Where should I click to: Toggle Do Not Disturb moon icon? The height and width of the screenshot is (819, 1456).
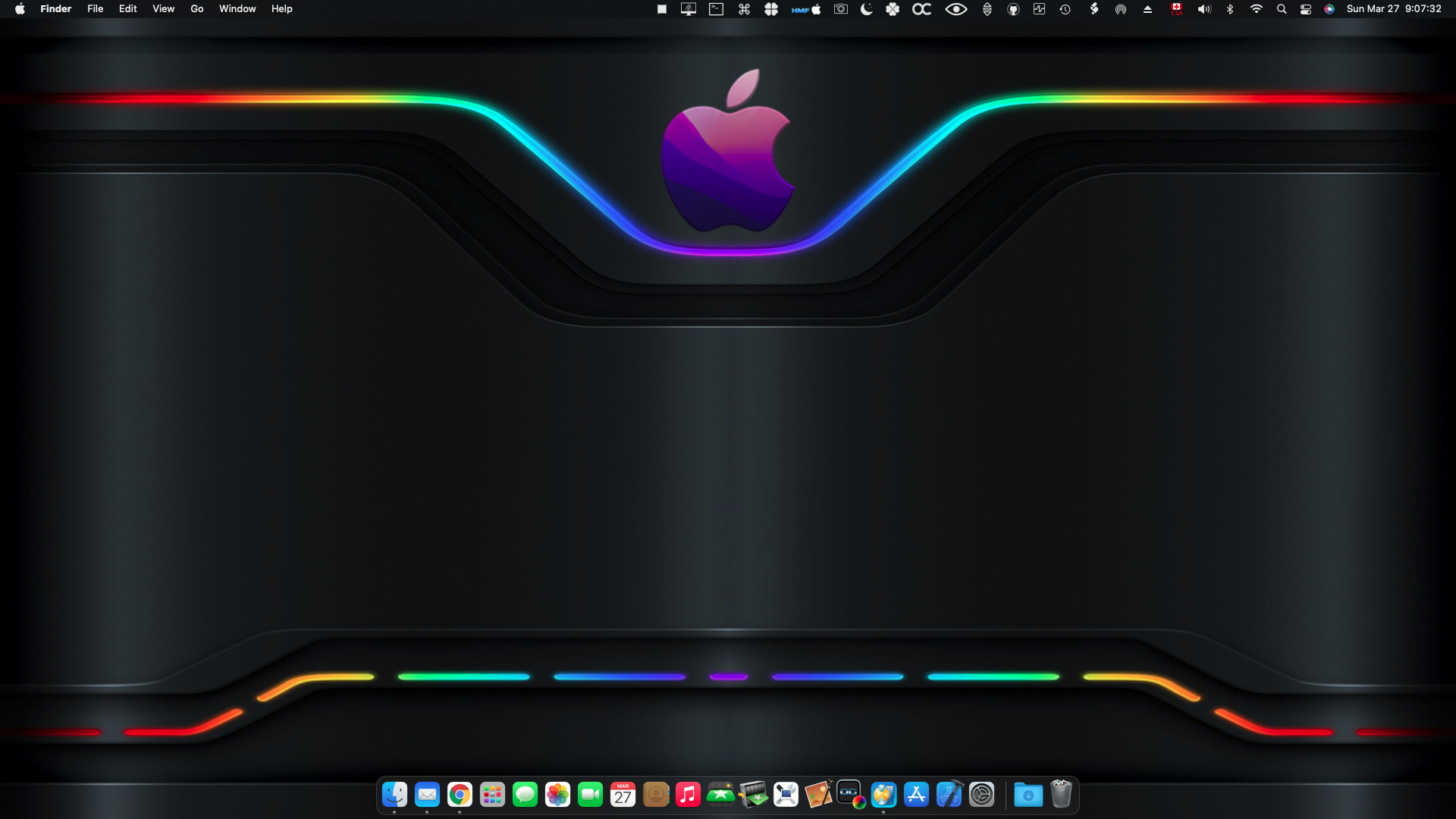coord(866,9)
